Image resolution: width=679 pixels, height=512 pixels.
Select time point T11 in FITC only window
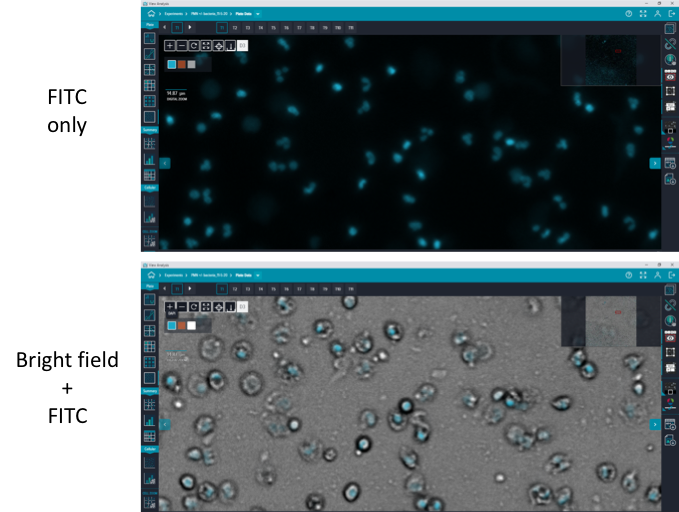click(351, 28)
